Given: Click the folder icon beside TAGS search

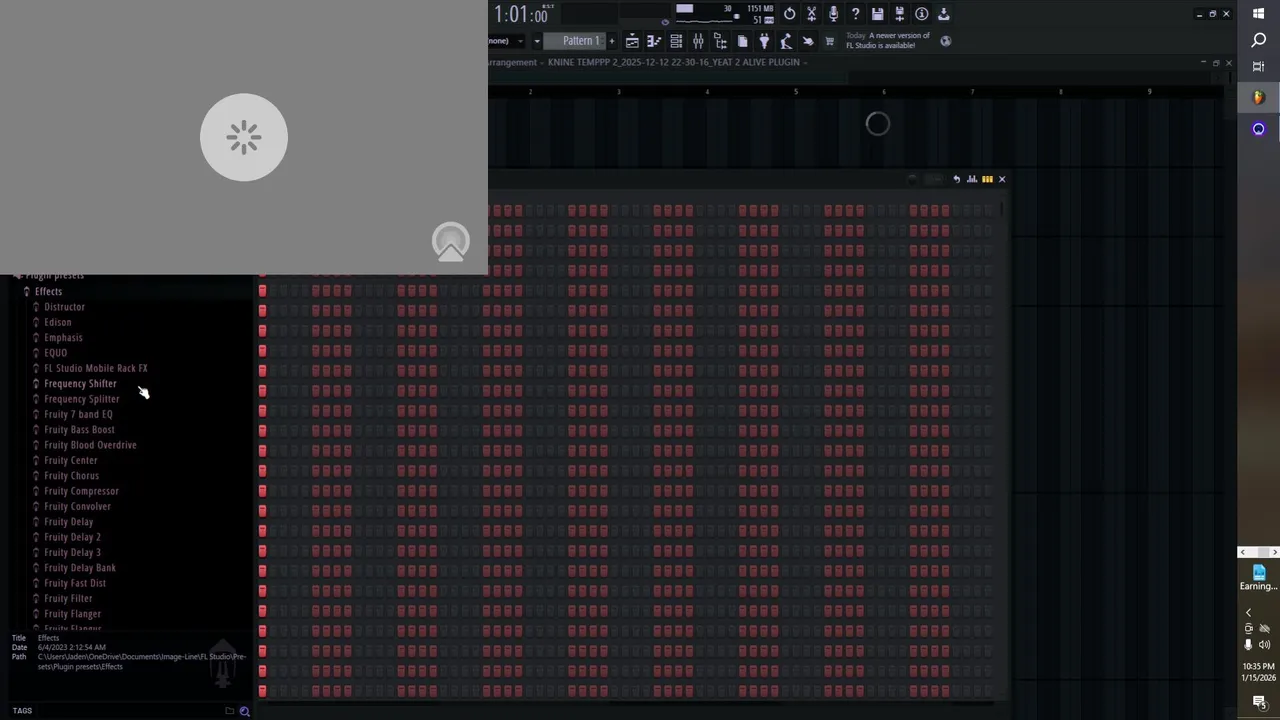Looking at the screenshot, I should (x=229, y=711).
